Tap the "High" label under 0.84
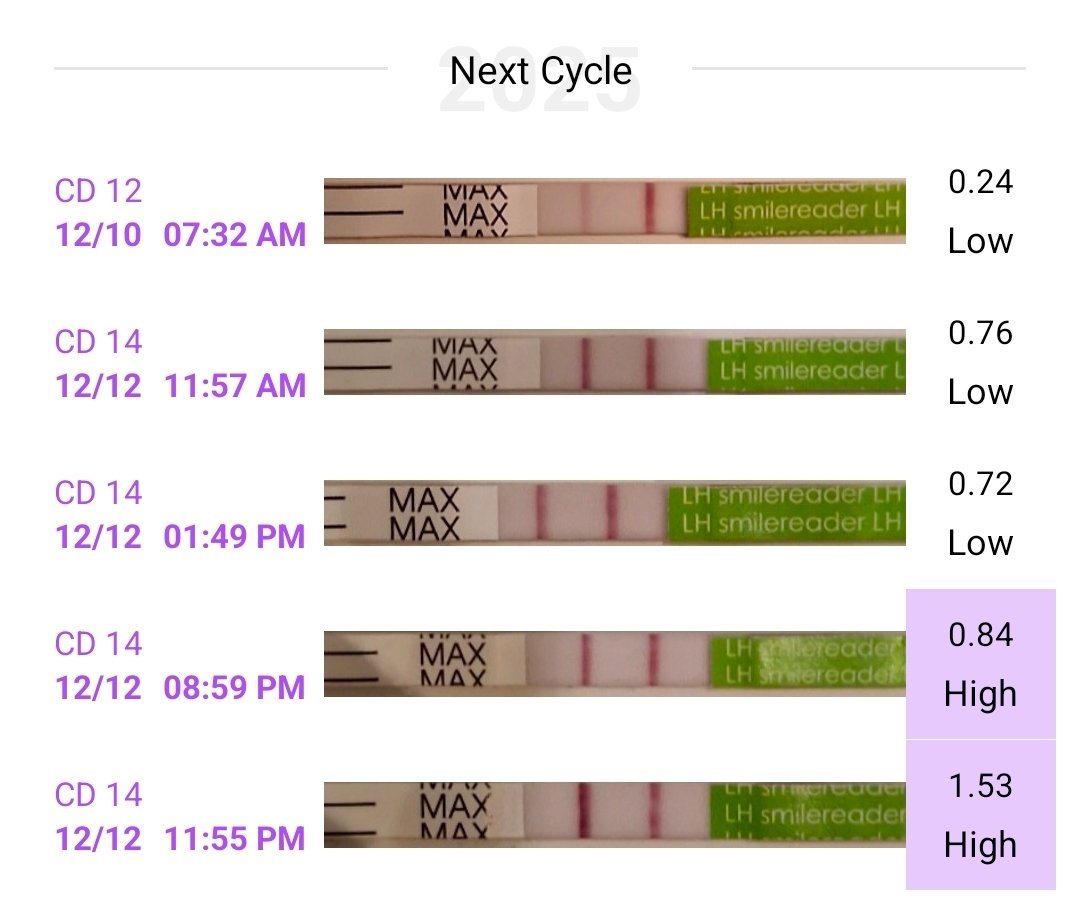Viewport: 1080px width, 900px height. pyautogui.click(x=980, y=695)
